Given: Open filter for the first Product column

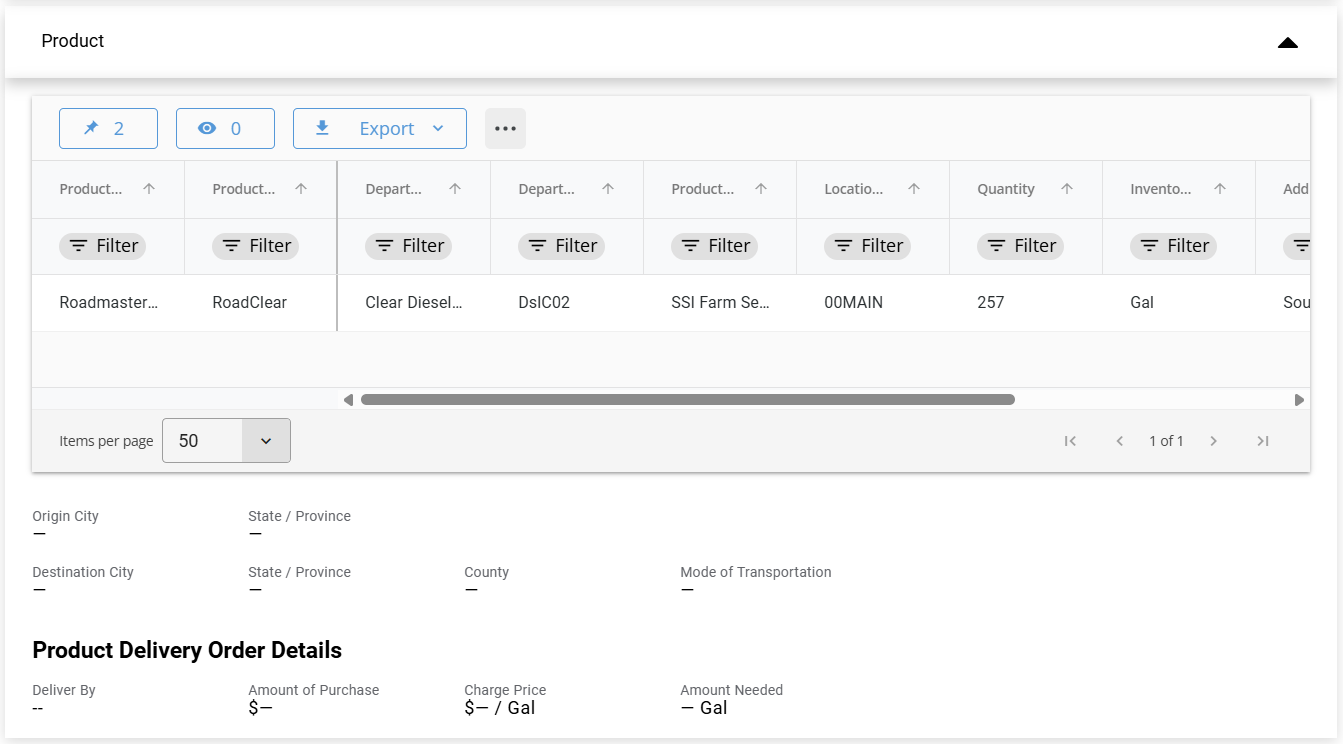Looking at the screenshot, I should [102, 246].
